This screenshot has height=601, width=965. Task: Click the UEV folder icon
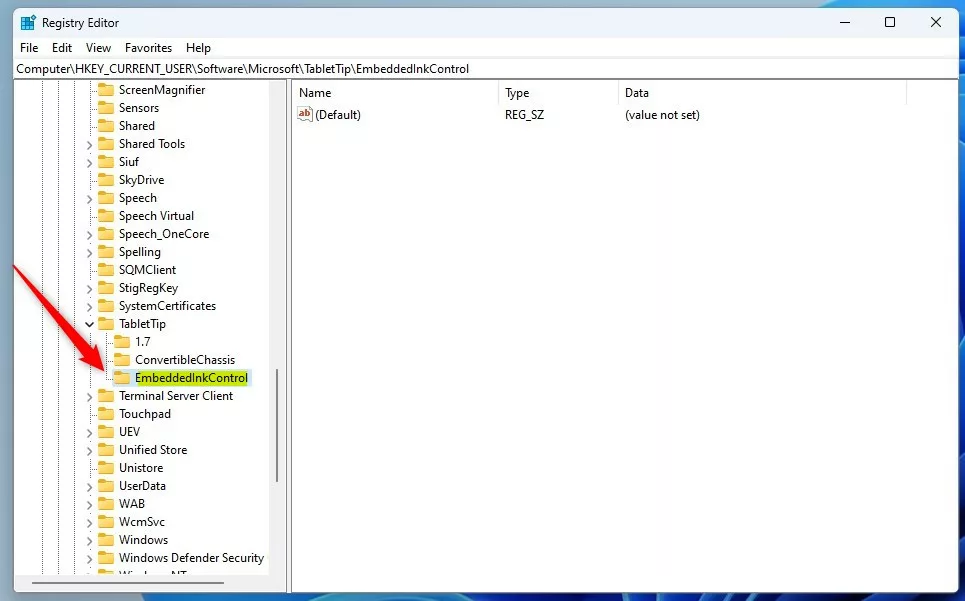click(x=106, y=432)
